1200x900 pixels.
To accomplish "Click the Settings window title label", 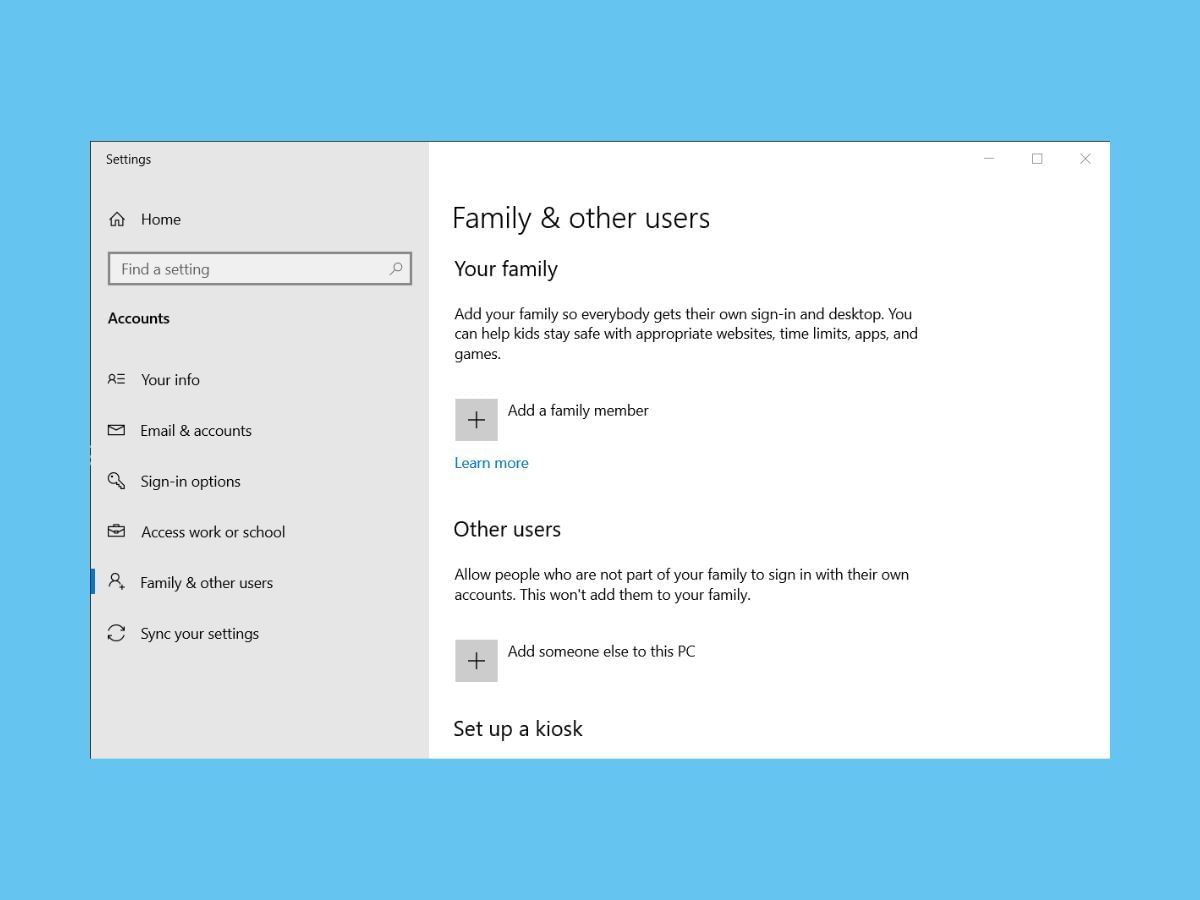I will [128, 159].
